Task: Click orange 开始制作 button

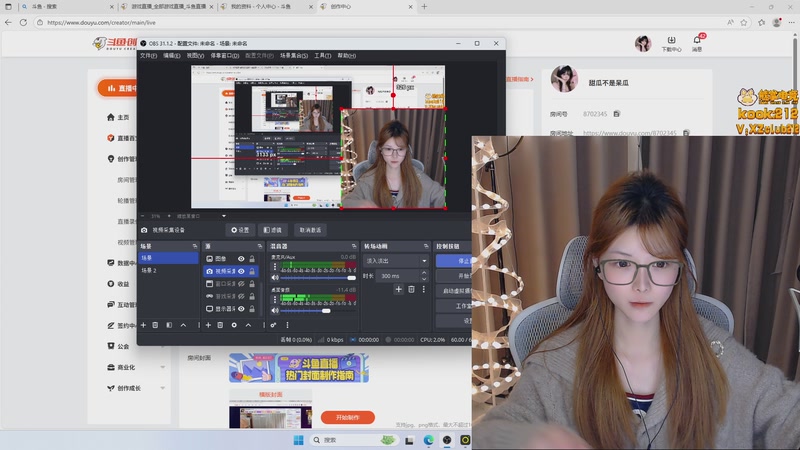Action: pos(347,417)
